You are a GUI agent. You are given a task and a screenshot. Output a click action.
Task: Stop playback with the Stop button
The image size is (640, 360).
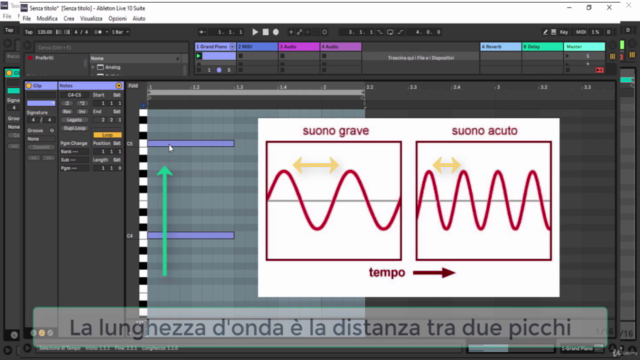click(266, 32)
